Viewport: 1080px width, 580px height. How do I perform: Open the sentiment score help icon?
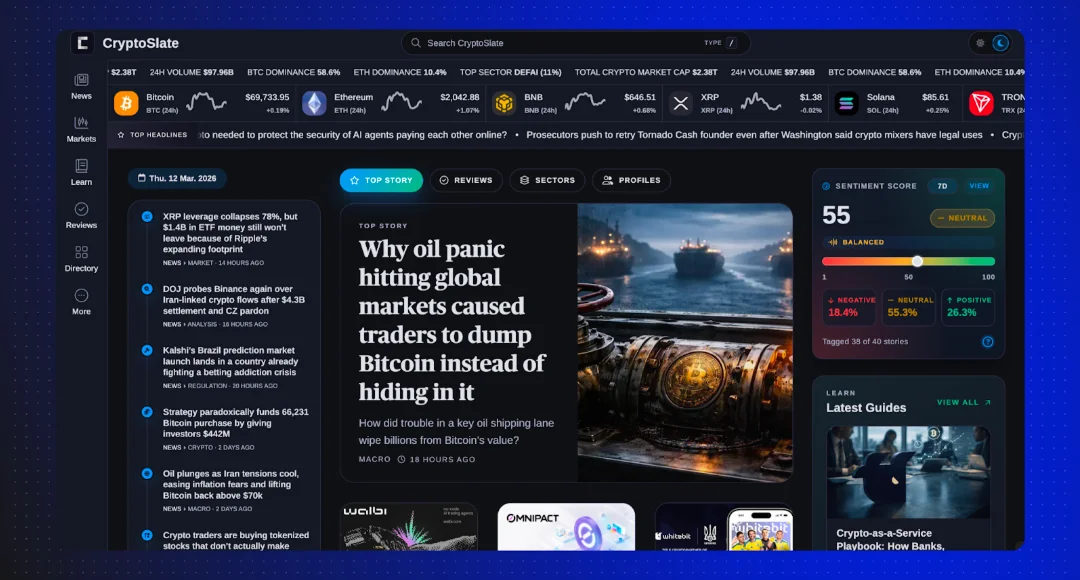point(988,342)
